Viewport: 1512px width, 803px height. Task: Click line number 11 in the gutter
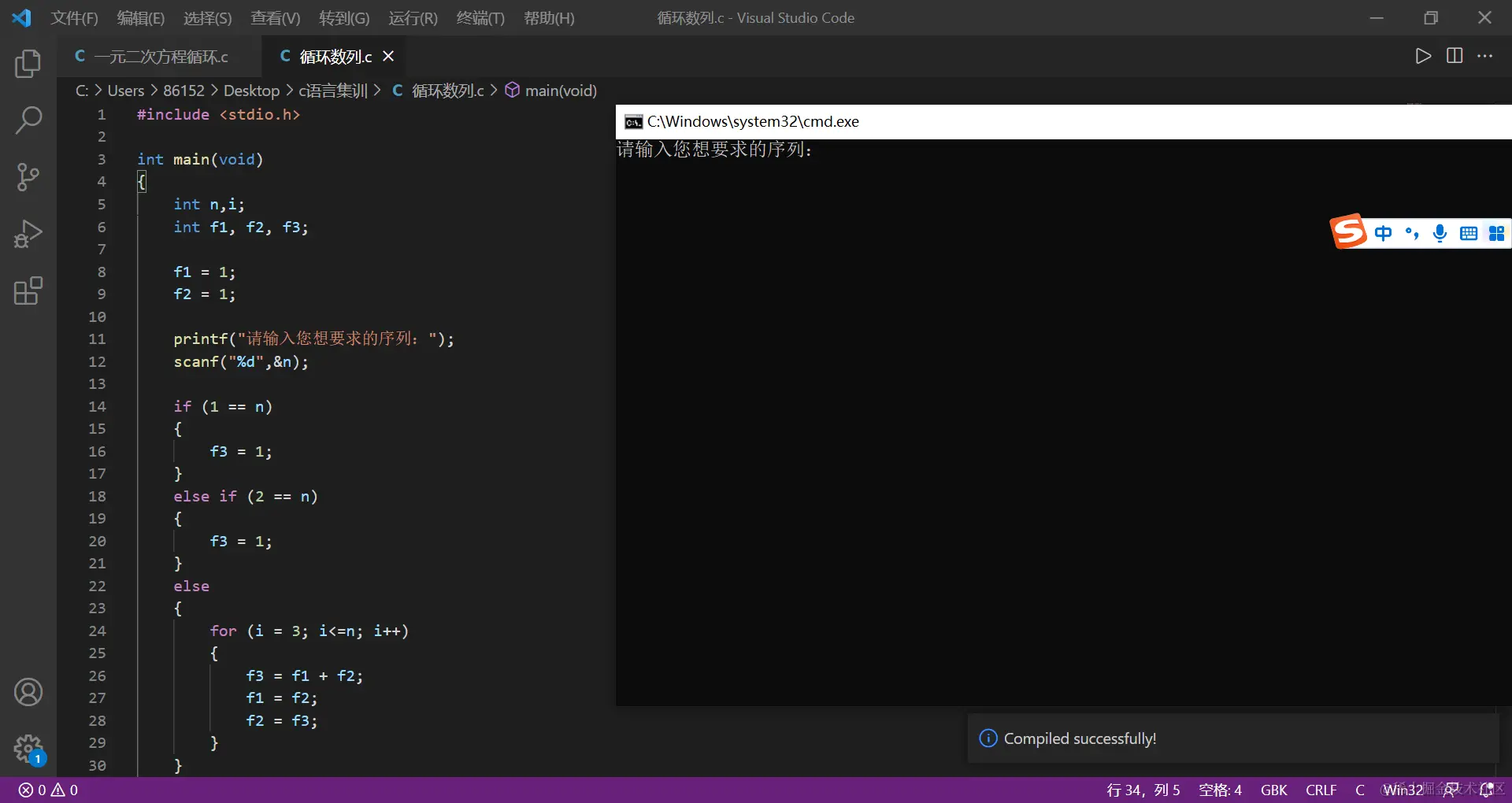click(97, 339)
